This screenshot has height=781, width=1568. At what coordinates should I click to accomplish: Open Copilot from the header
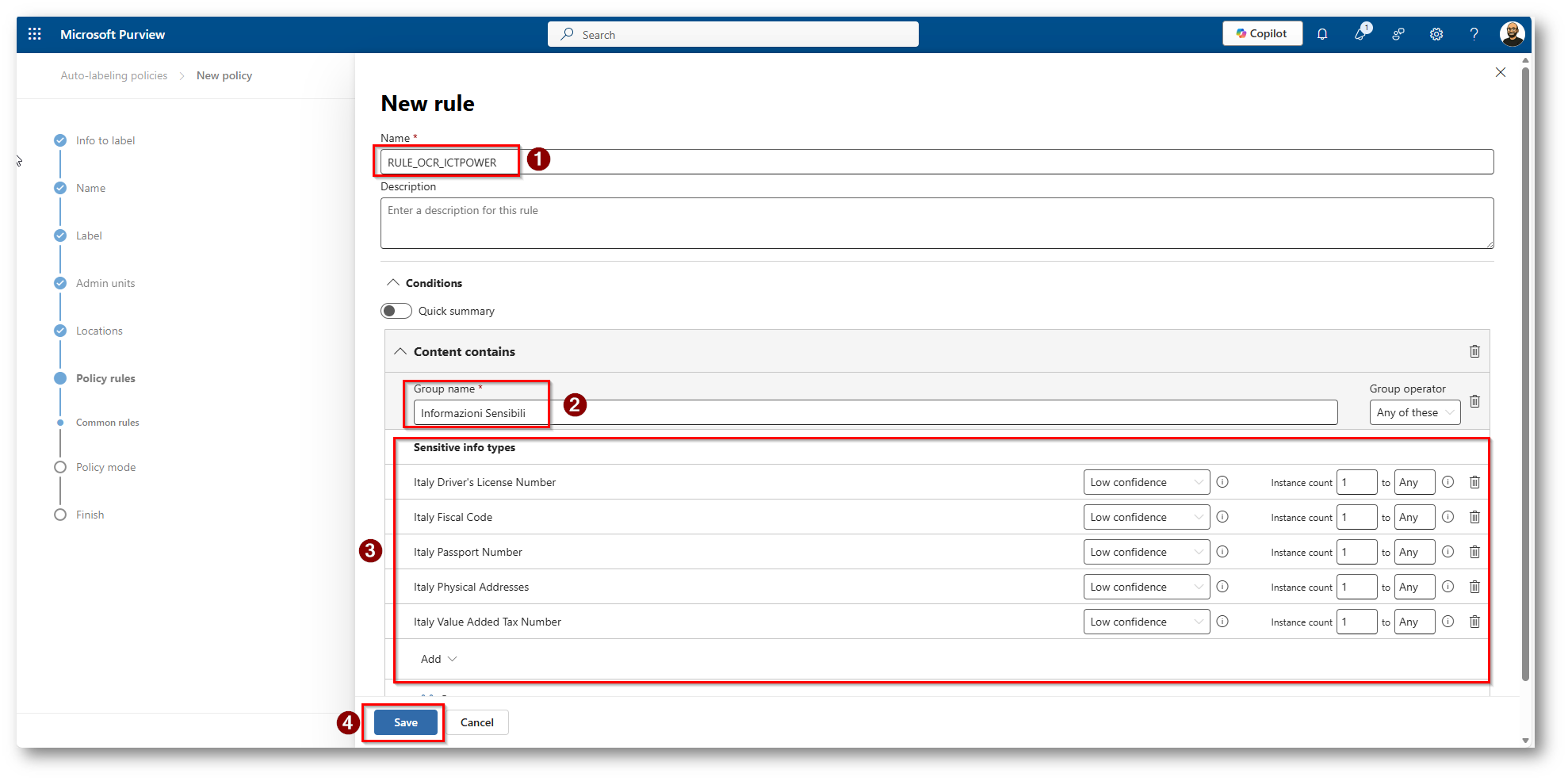(1262, 33)
